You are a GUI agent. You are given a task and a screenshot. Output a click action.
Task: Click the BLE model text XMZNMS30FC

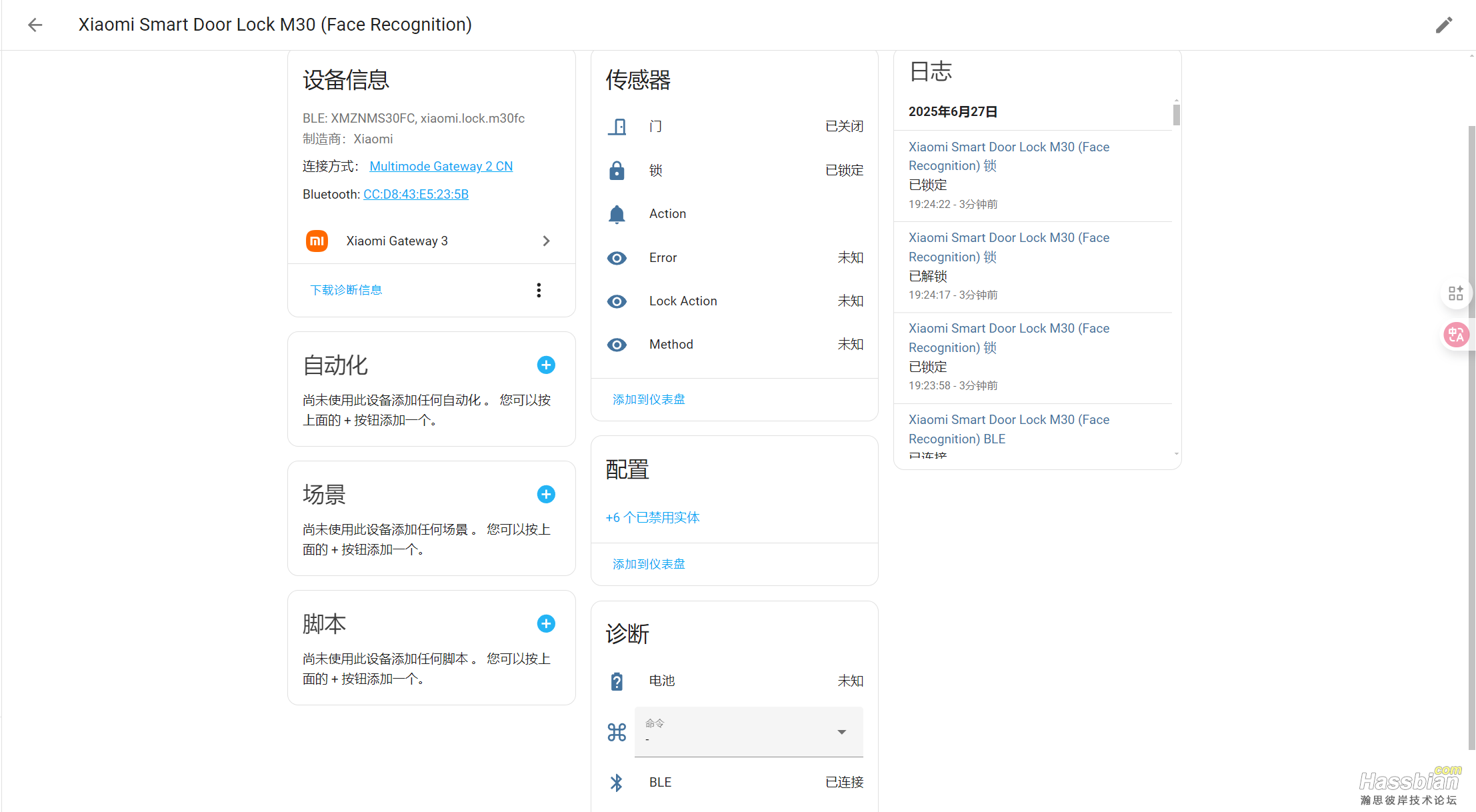tap(373, 119)
